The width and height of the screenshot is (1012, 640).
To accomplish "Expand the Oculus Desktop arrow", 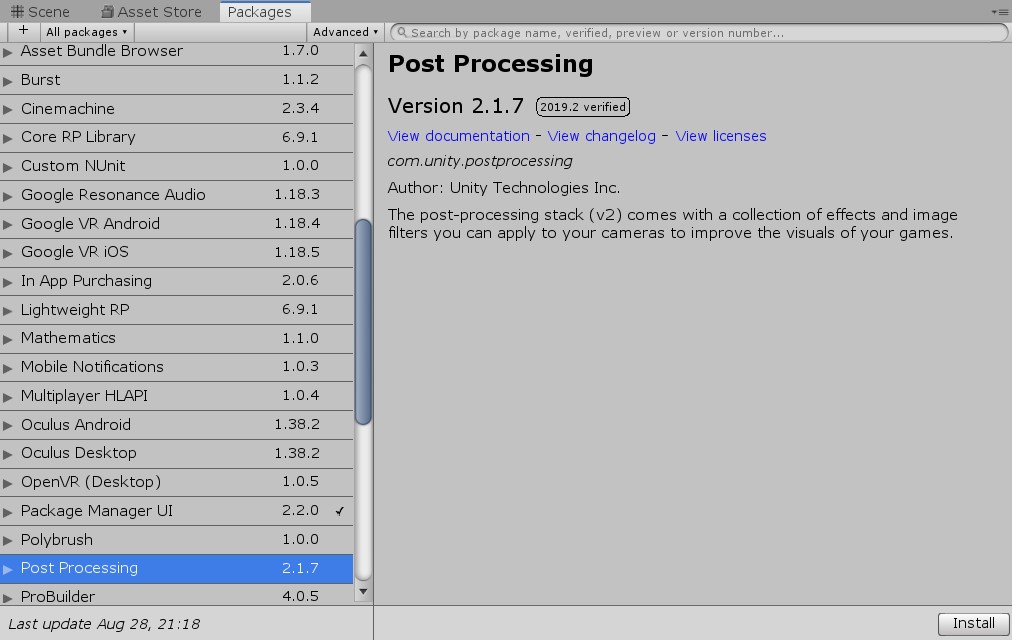I will (x=8, y=454).
